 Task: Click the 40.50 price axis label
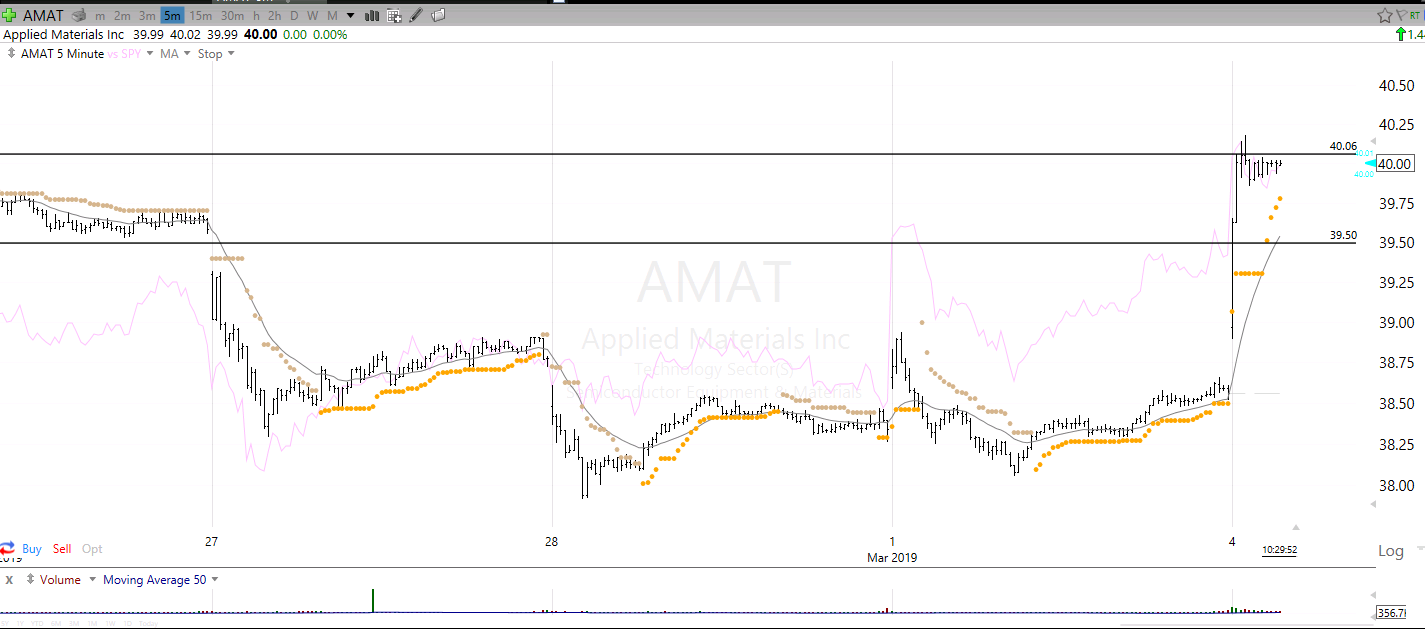click(1396, 87)
